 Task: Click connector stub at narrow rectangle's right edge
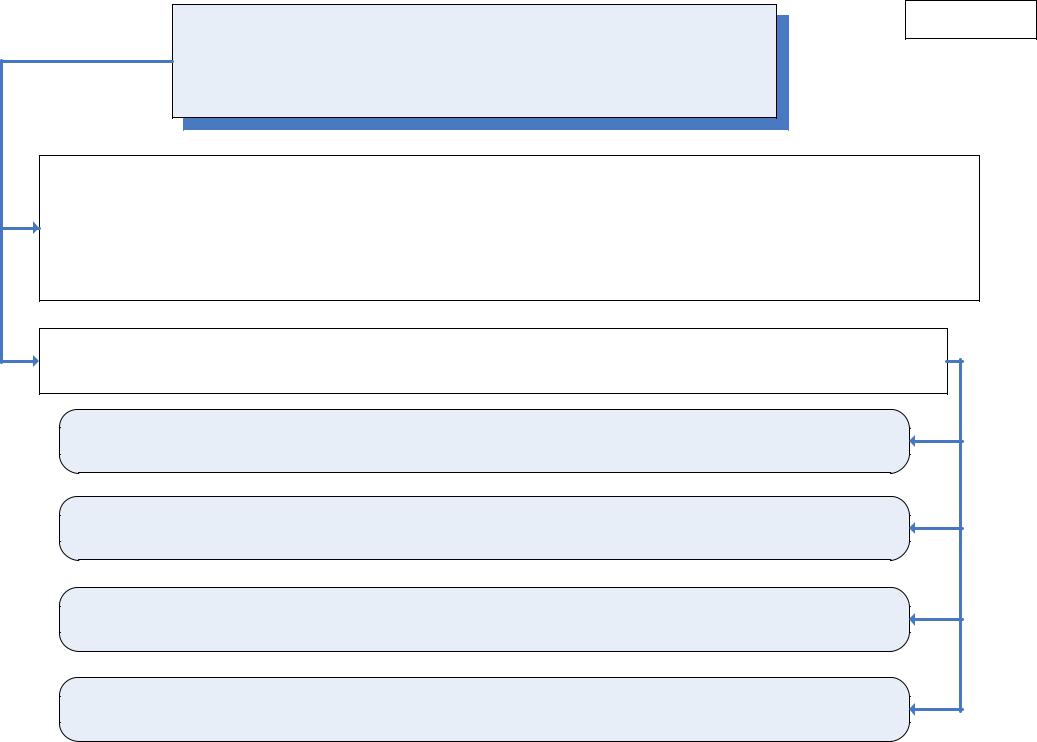[954, 361]
